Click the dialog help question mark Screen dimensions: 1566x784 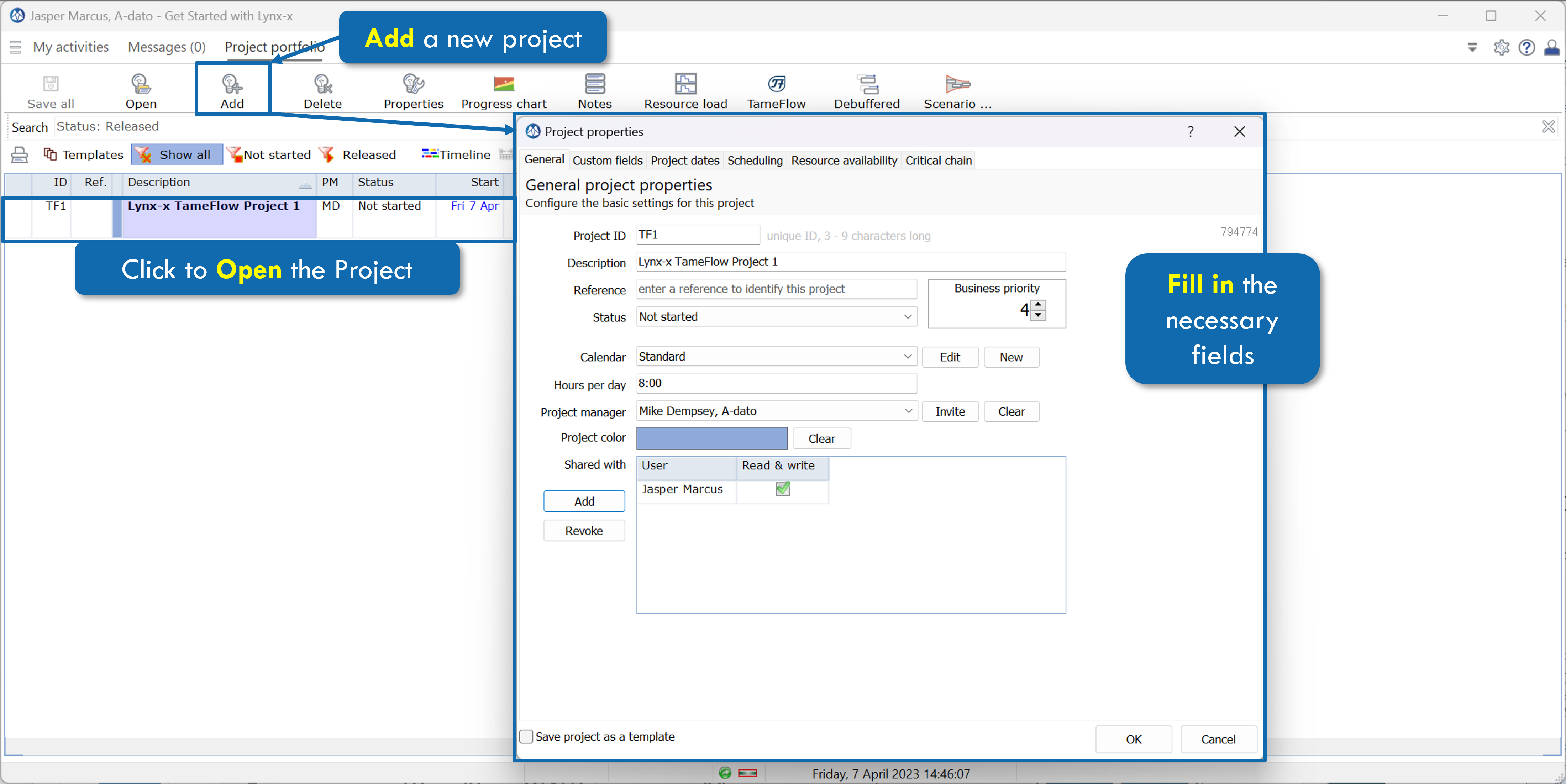[1190, 131]
